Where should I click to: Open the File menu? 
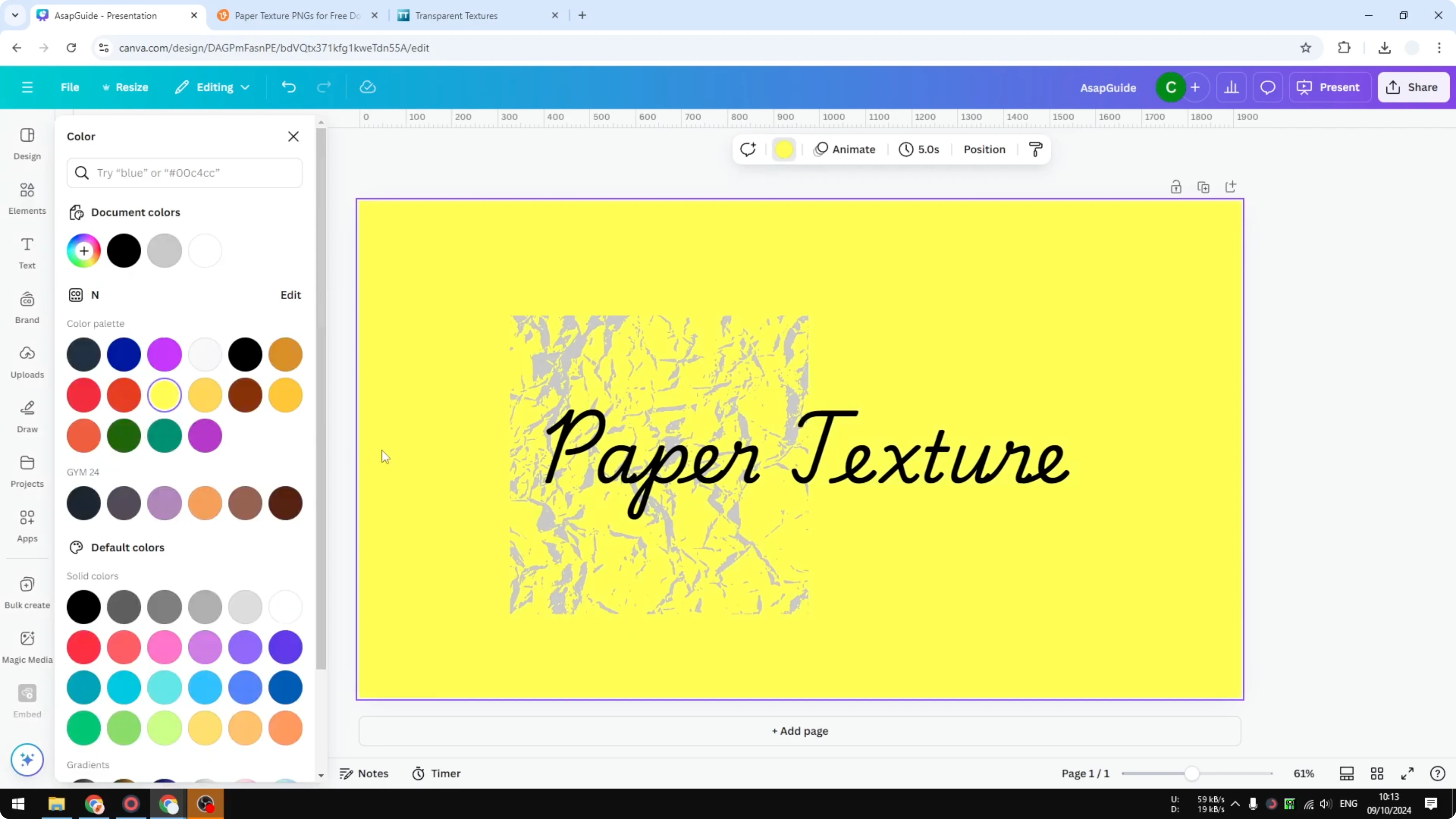tap(70, 87)
